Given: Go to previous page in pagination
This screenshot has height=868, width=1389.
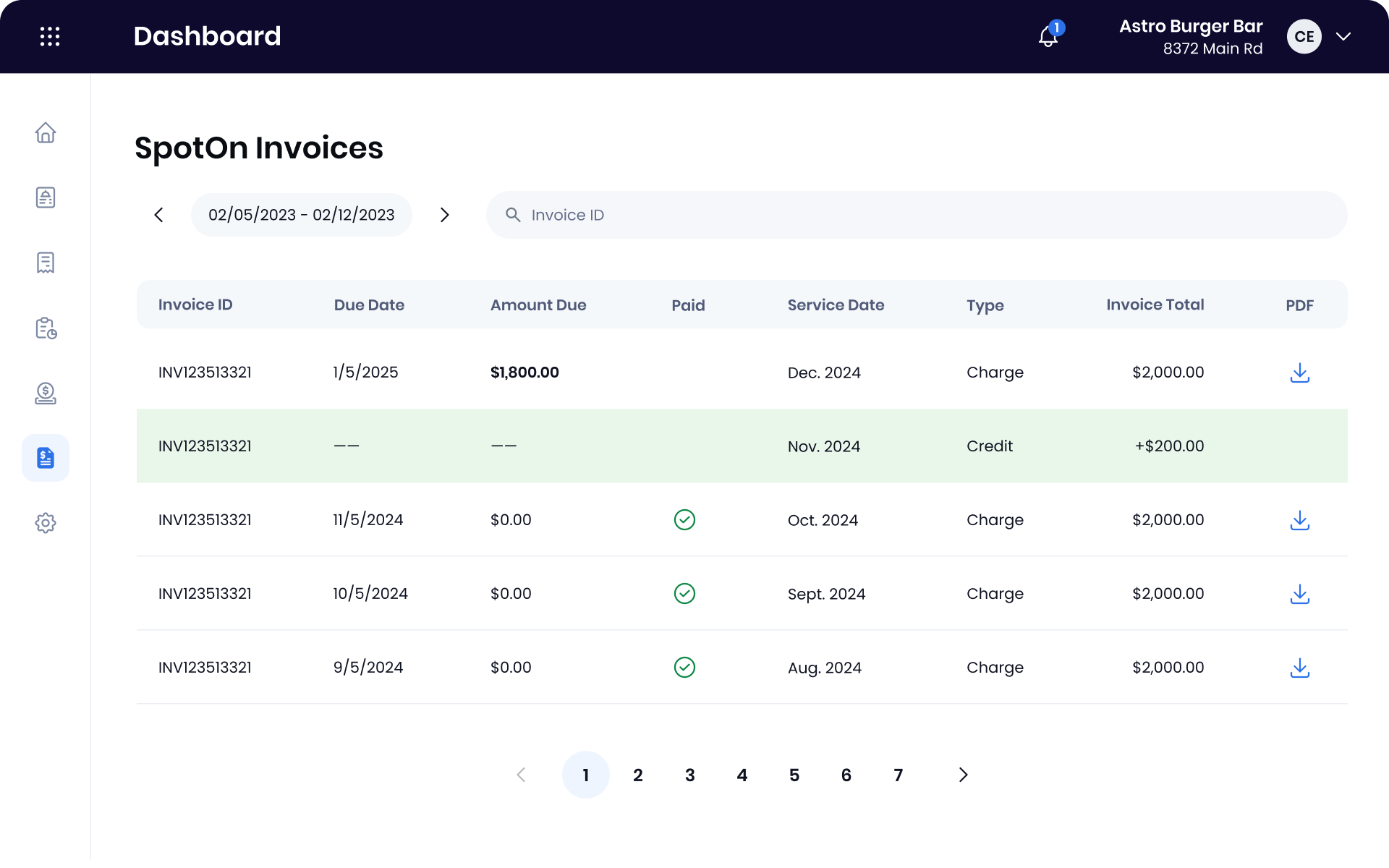Looking at the screenshot, I should (521, 775).
